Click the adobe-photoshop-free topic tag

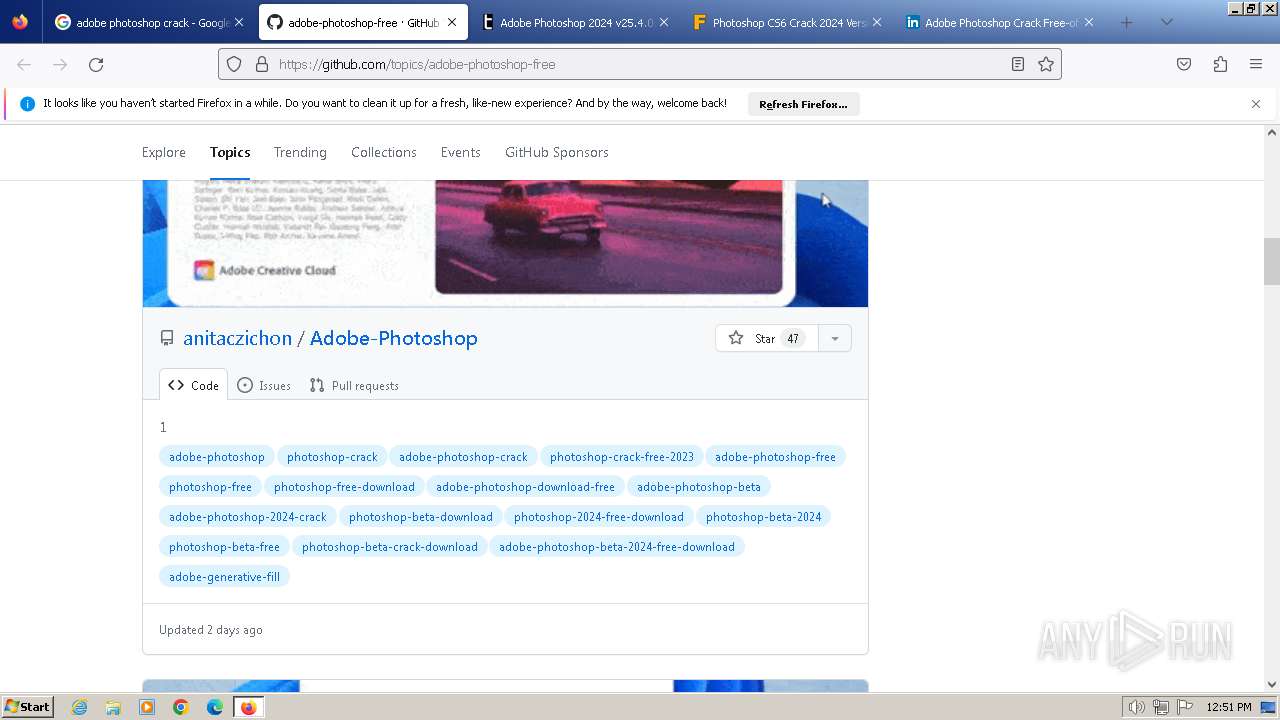(775, 457)
